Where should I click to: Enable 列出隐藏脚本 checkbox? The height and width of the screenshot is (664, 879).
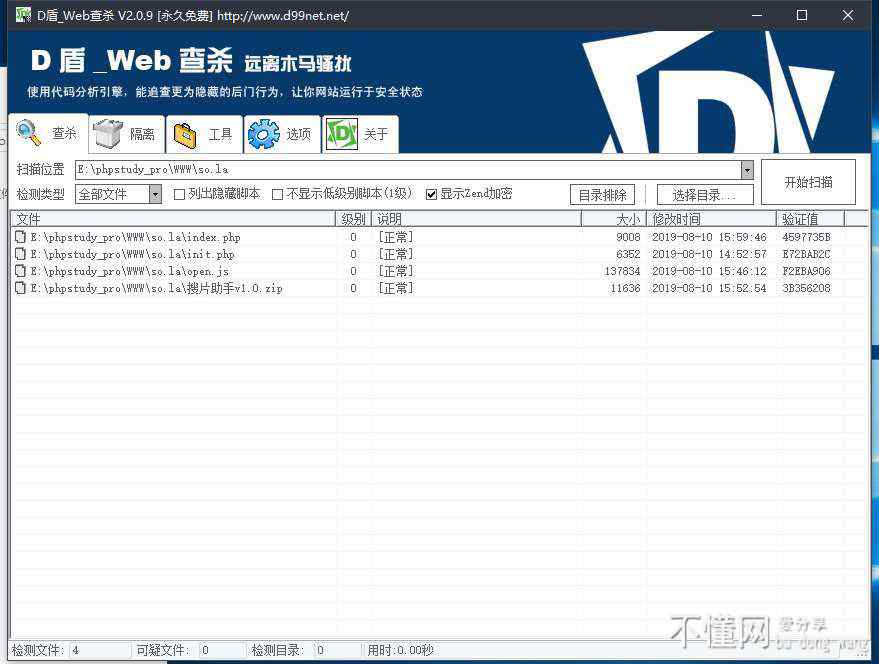[179, 194]
